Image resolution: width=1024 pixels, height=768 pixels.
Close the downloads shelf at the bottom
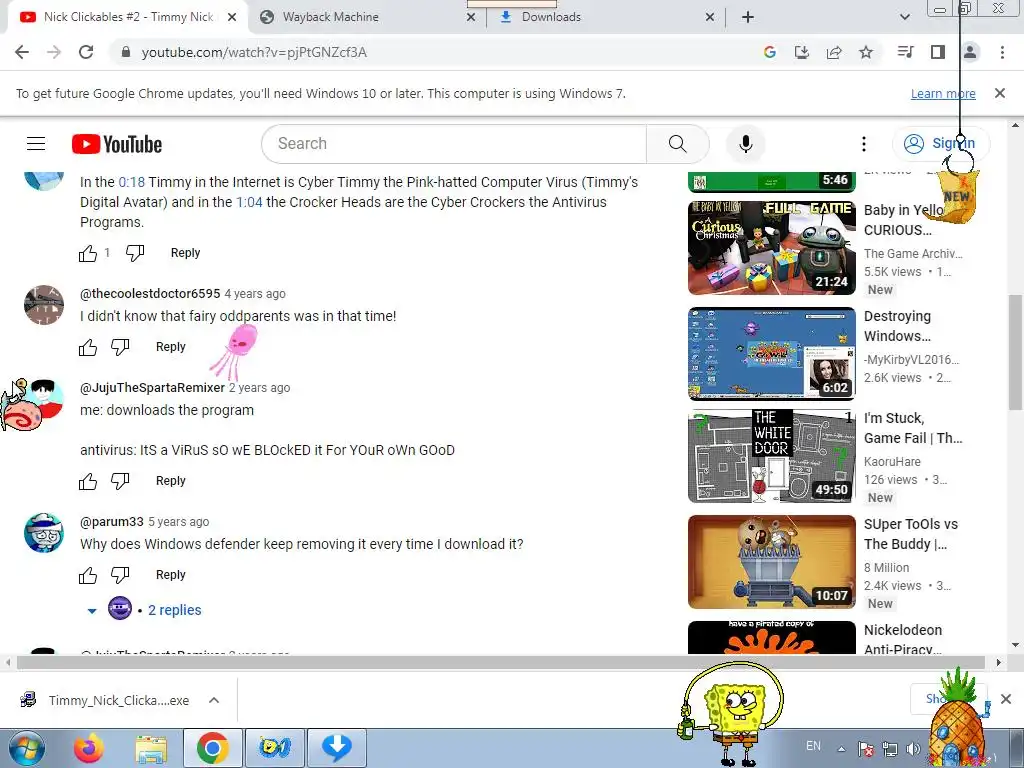[1006, 699]
